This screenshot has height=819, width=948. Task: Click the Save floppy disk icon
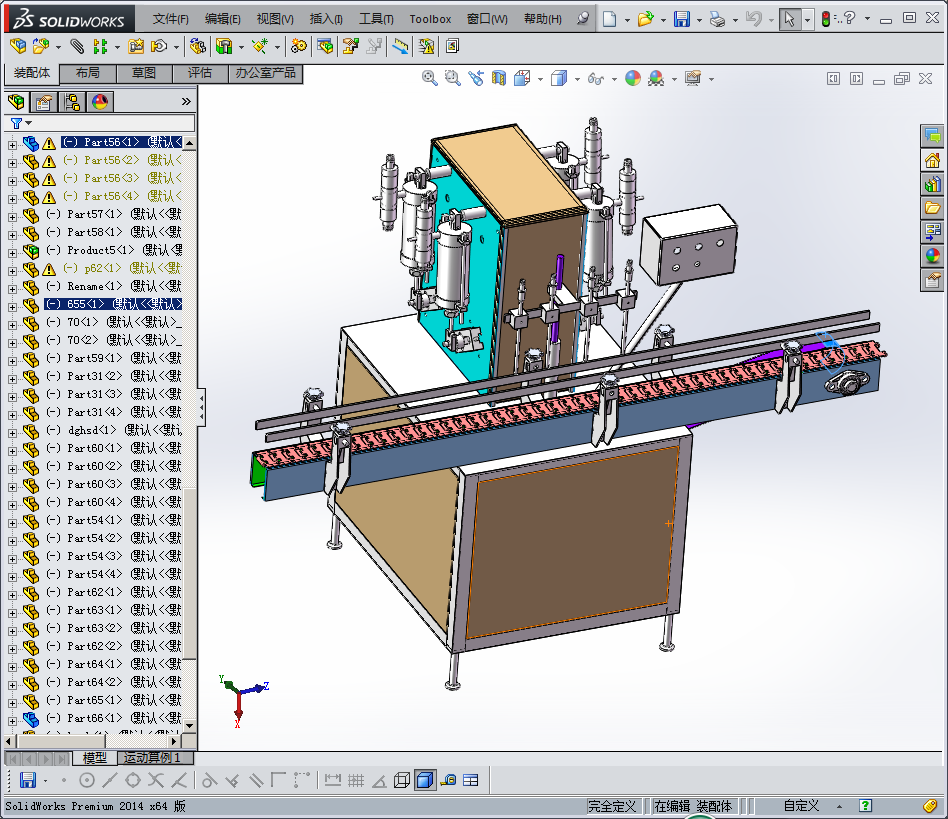[681, 19]
